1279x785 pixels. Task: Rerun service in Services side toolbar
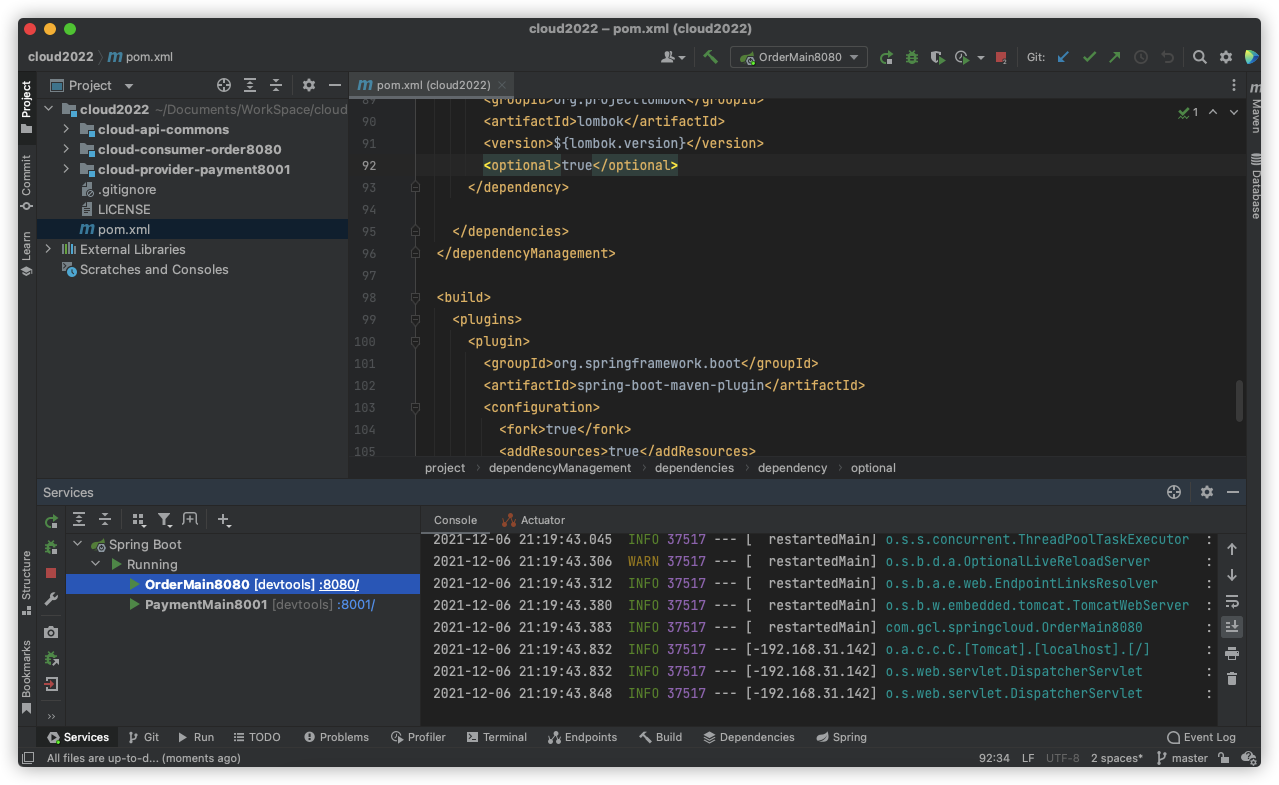click(x=51, y=521)
